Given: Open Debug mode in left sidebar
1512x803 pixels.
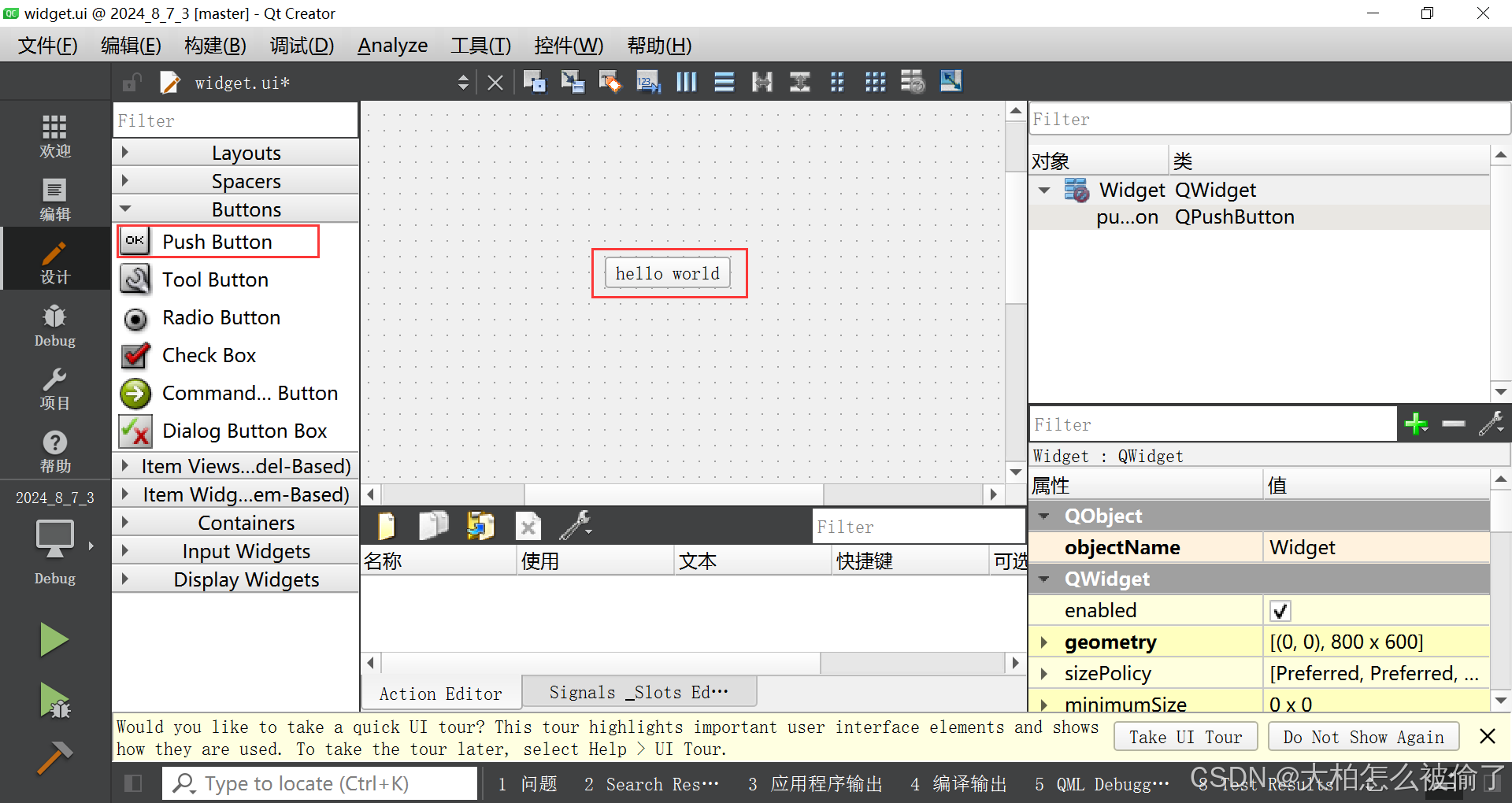Looking at the screenshot, I should coord(55,325).
